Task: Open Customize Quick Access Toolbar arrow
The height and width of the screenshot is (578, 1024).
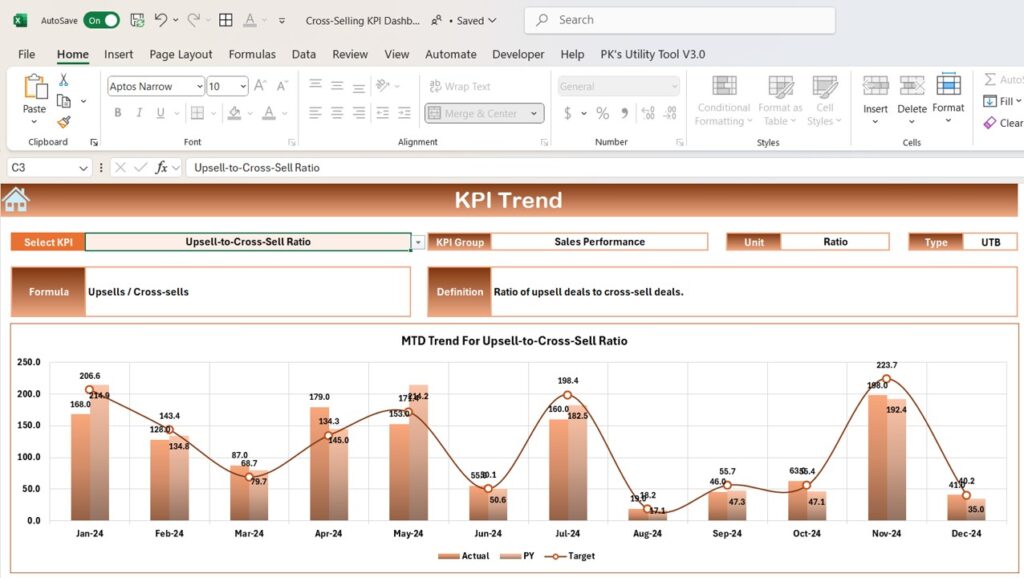Action: 282,21
